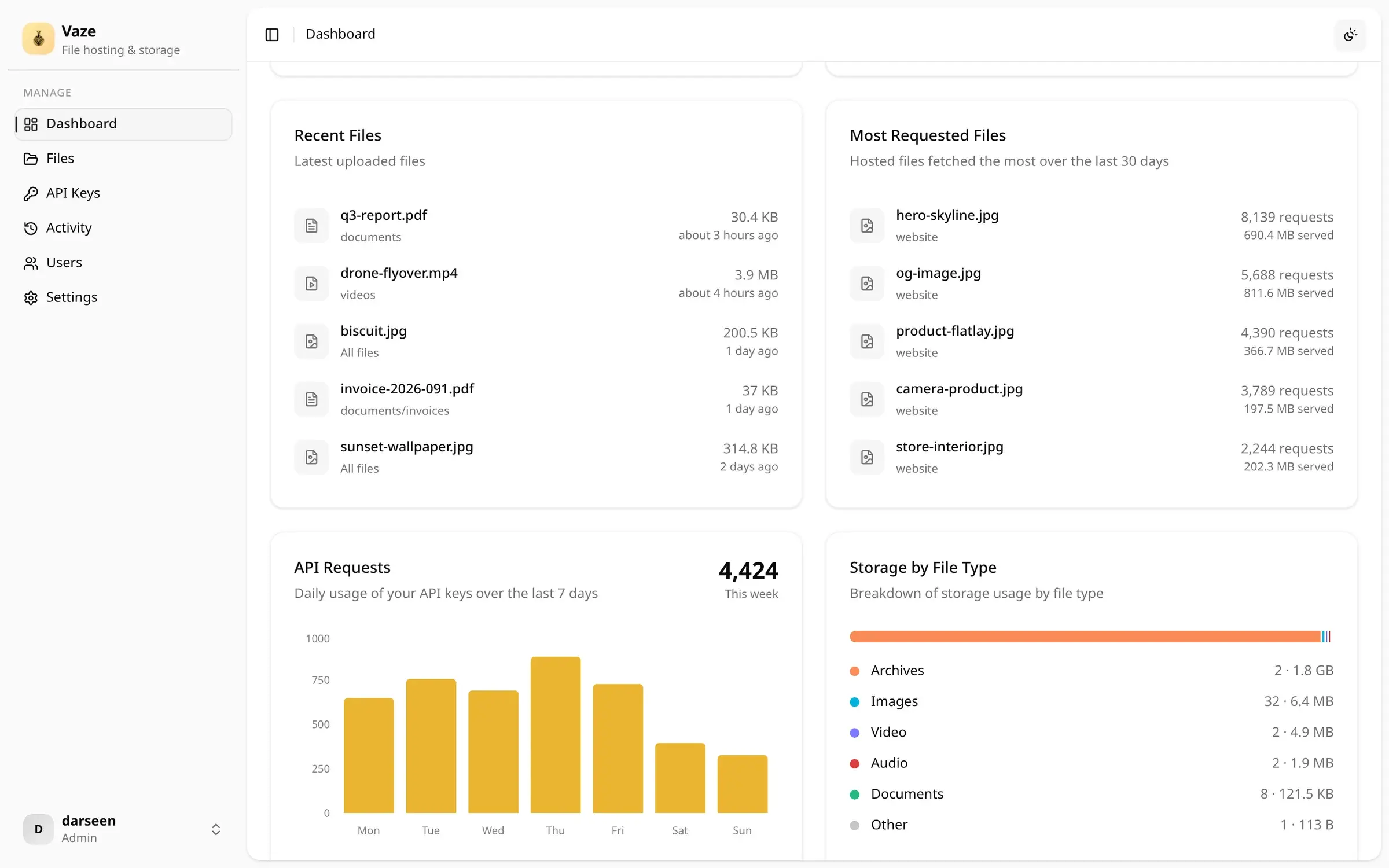This screenshot has width=1389, height=868.
Task: Click the Dashboard breadcrumb title
Action: tap(340, 34)
